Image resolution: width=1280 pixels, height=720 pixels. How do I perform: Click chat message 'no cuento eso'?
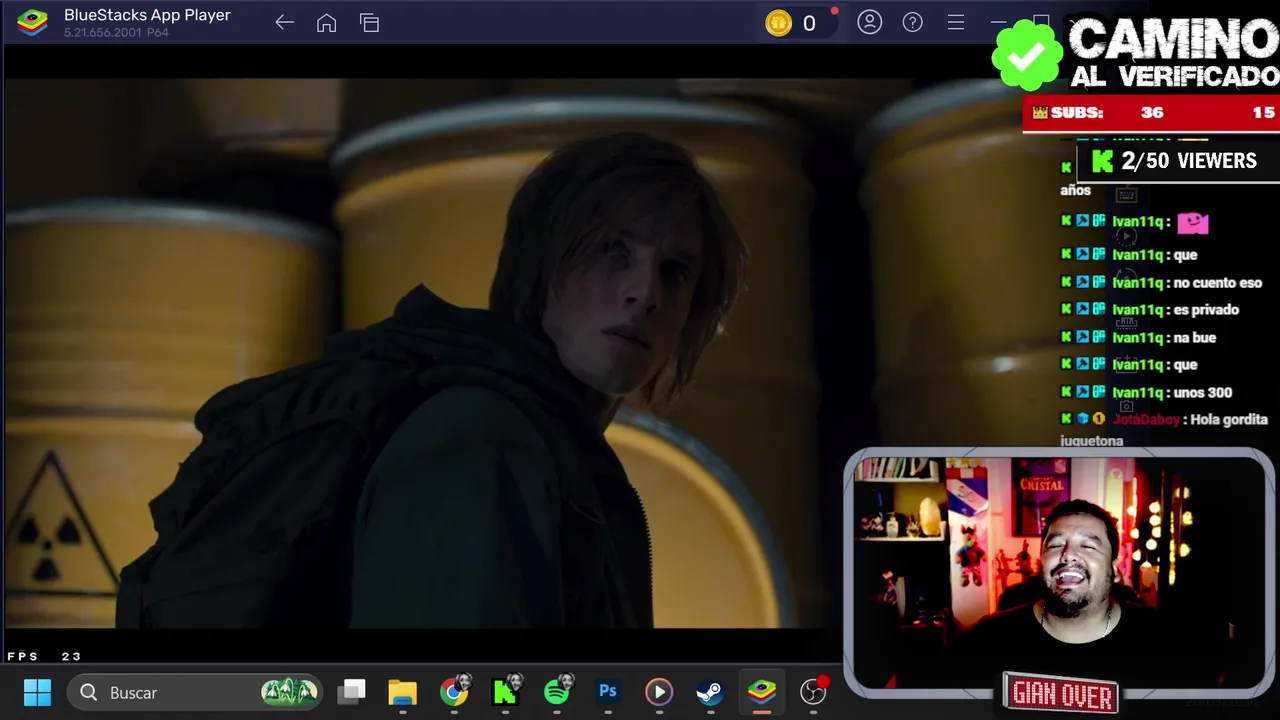1217,282
